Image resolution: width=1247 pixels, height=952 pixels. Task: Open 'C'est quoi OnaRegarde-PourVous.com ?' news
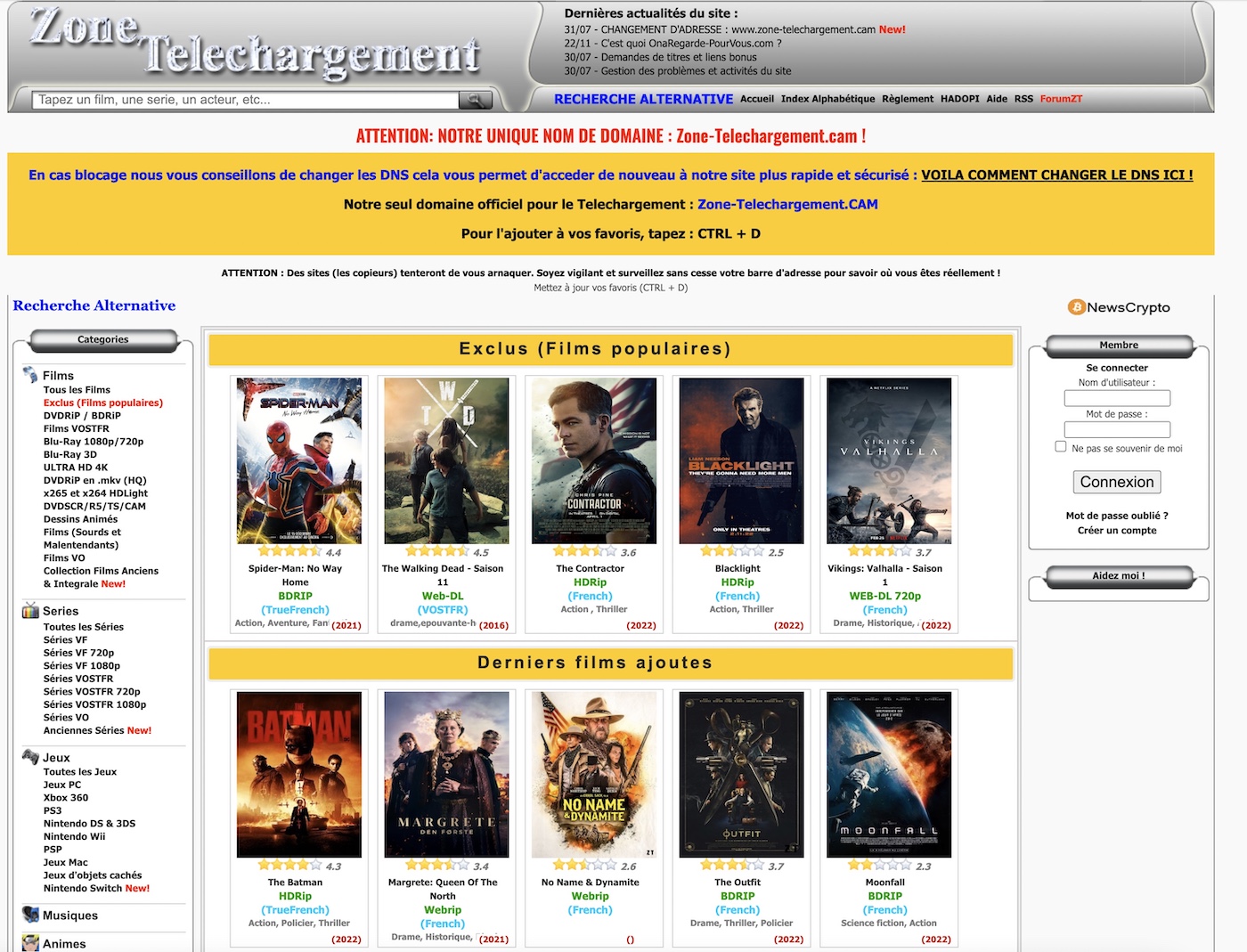click(672, 43)
